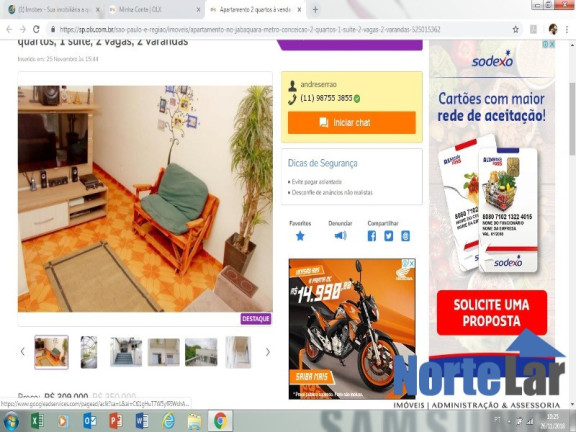This screenshot has width=576, height=432.
Task: Switch to Minha Conta | OLX tab
Action: pyautogui.click(x=154, y=10)
